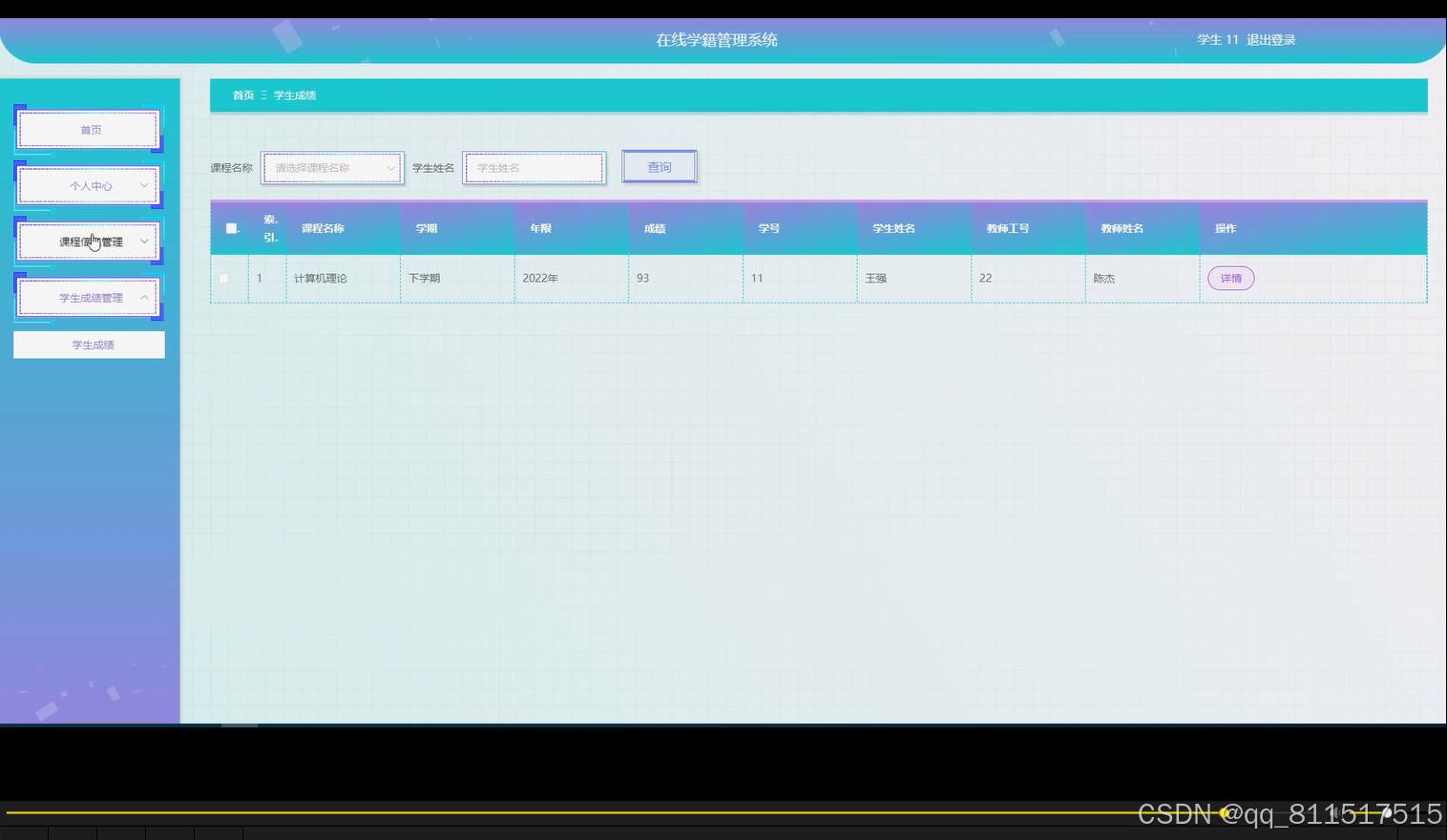Click the up chevron beside 学生成绩管理
Image resolution: width=1447 pixels, height=840 pixels.
tap(144, 298)
